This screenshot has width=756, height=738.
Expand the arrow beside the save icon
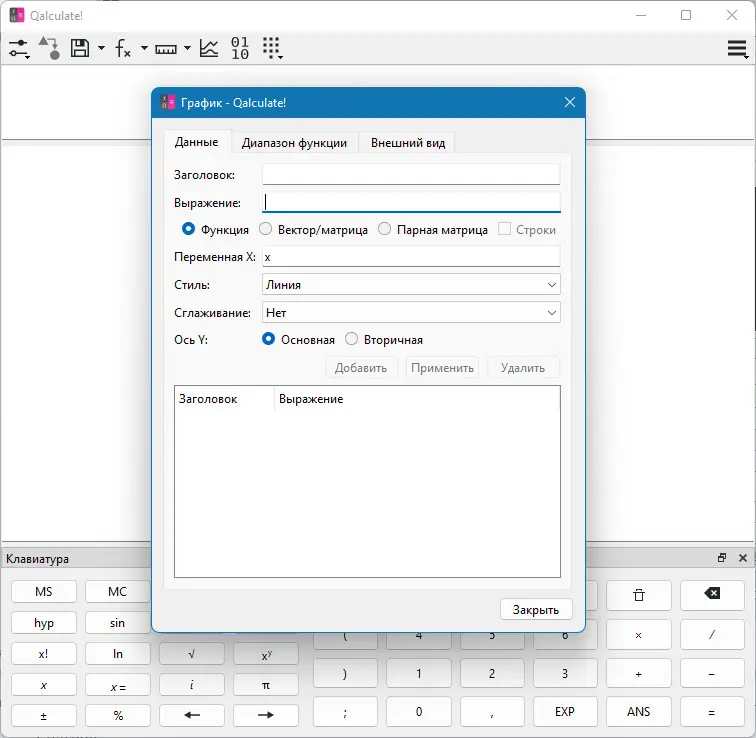(x=101, y=48)
